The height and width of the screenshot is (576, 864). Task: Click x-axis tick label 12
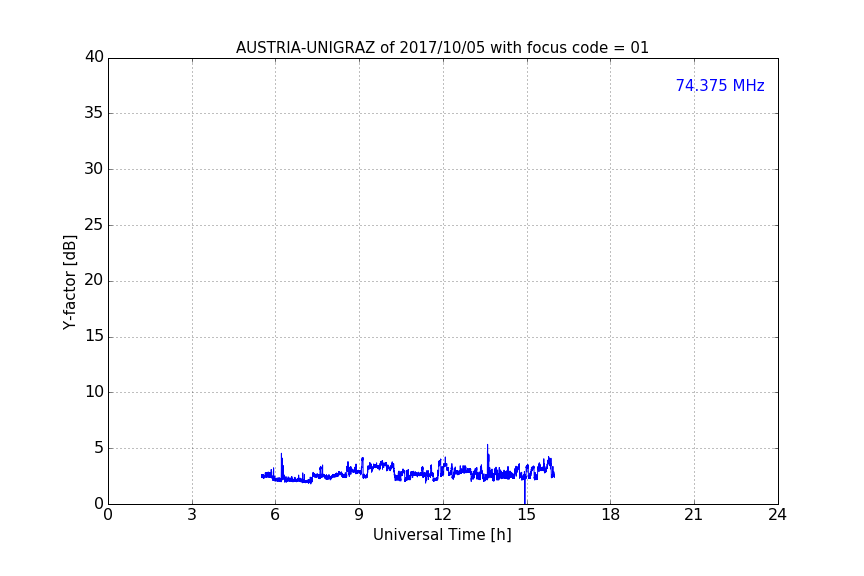[x=442, y=515]
